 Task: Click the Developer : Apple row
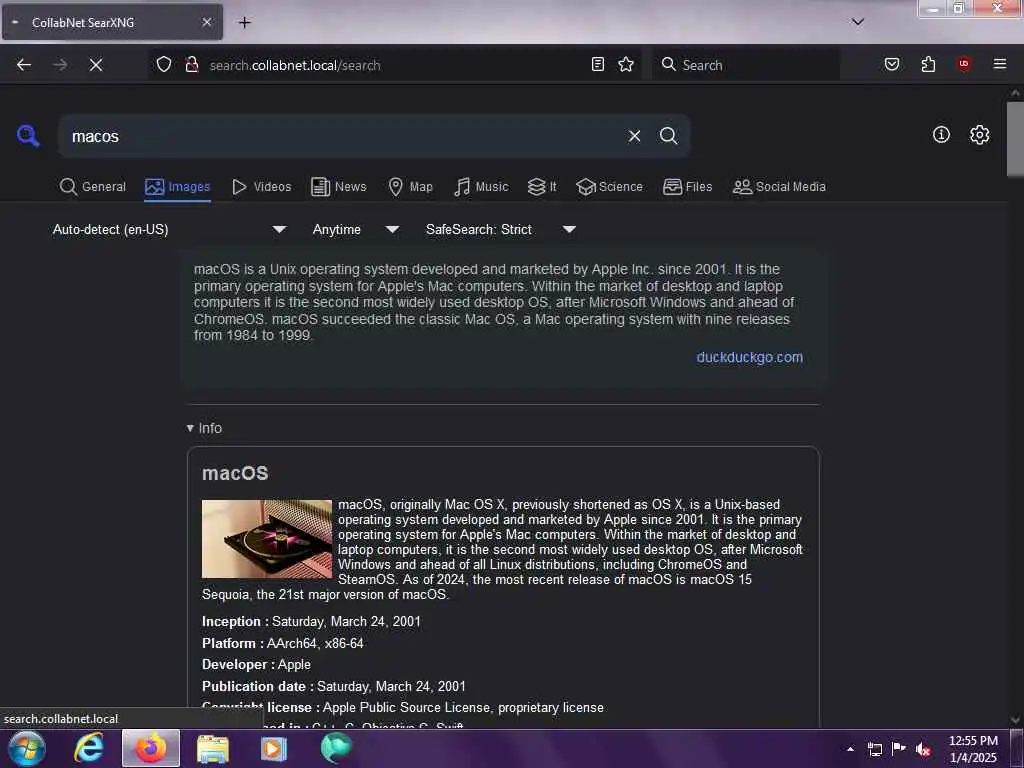coord(257,665)
